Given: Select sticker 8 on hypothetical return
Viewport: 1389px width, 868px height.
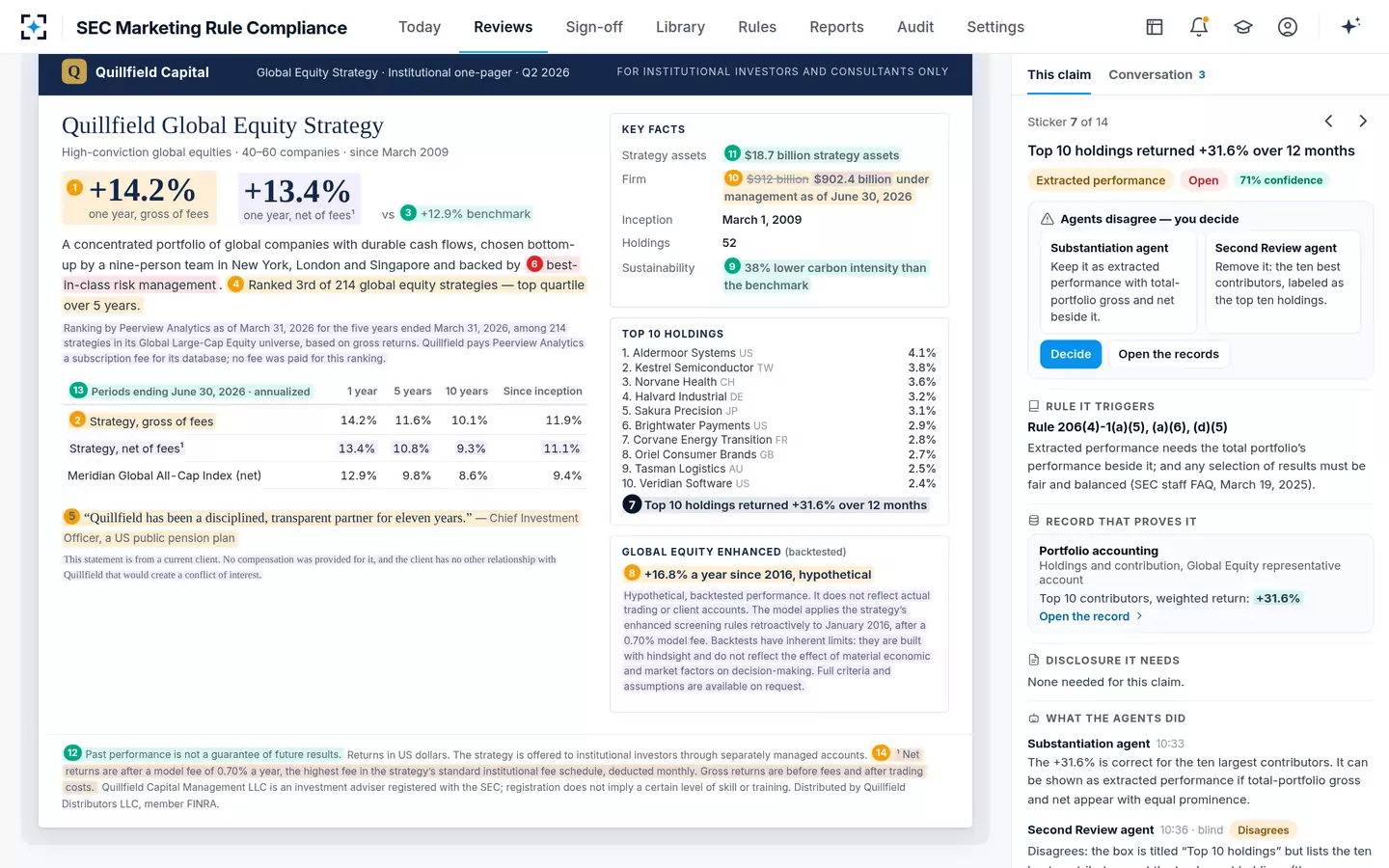Looking at the screenshot, I should click(632, 573).
